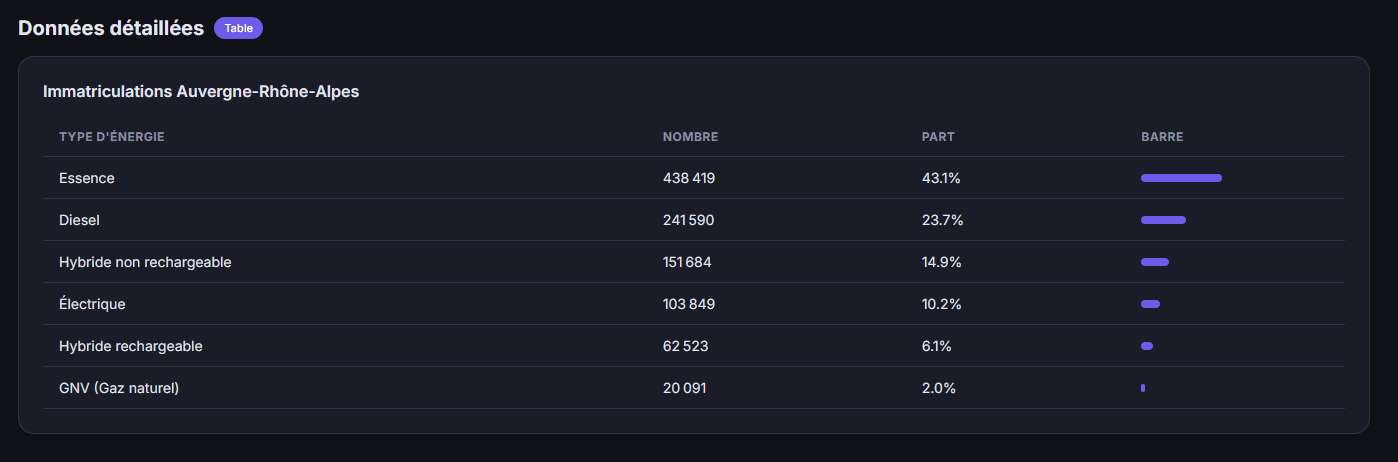Click the 6.1% share value
This screenshot has height=462, width=1398.
[x=937, y=346]
